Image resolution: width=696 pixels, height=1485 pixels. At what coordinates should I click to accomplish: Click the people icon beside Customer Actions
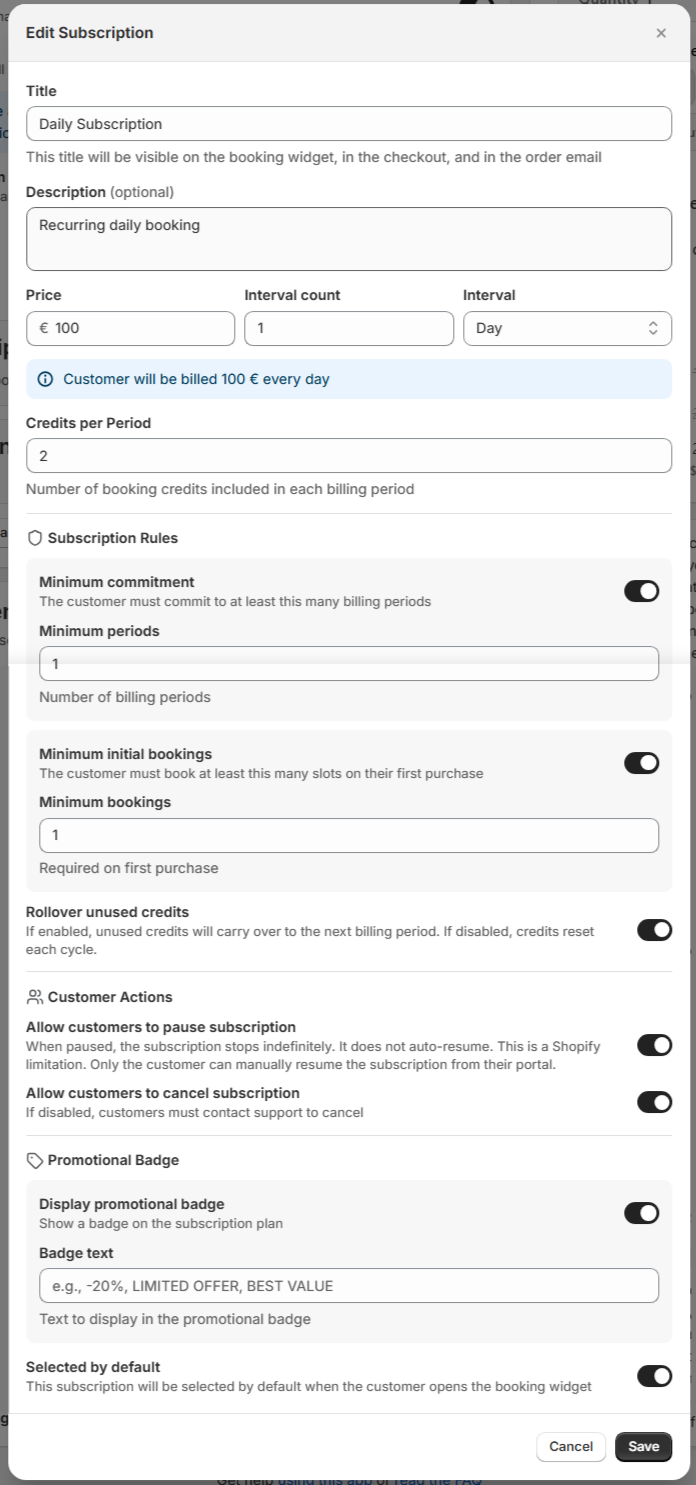point(35,997)
